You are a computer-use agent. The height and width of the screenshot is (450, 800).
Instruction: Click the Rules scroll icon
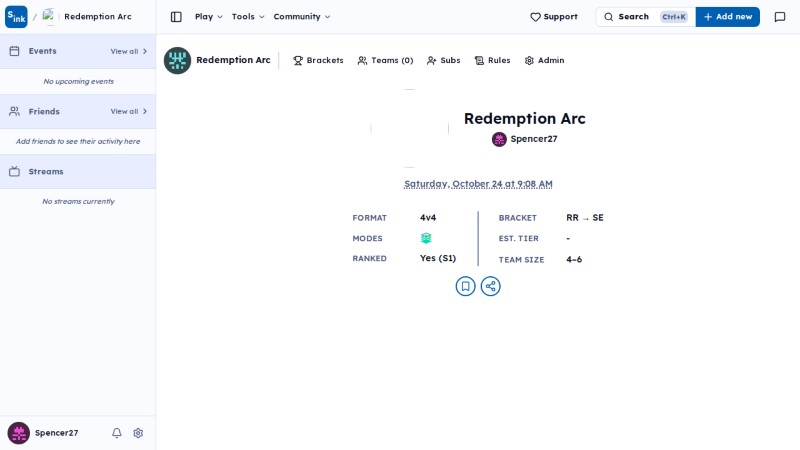pos(479,60)
